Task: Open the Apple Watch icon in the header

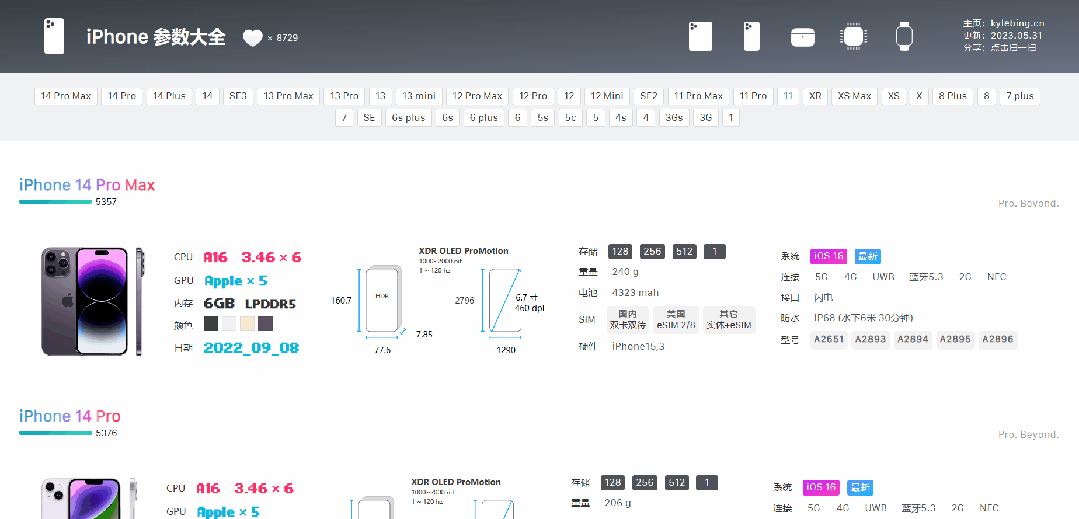Action: (x=904, y=36)
